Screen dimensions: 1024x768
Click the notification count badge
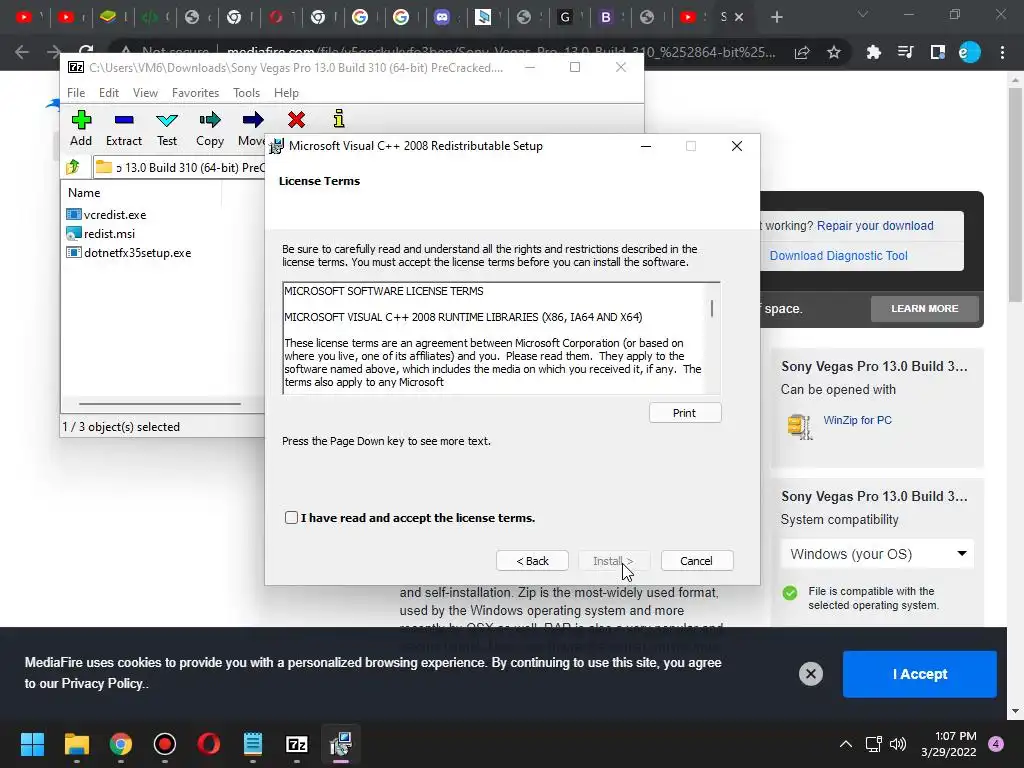coord(996,744)
